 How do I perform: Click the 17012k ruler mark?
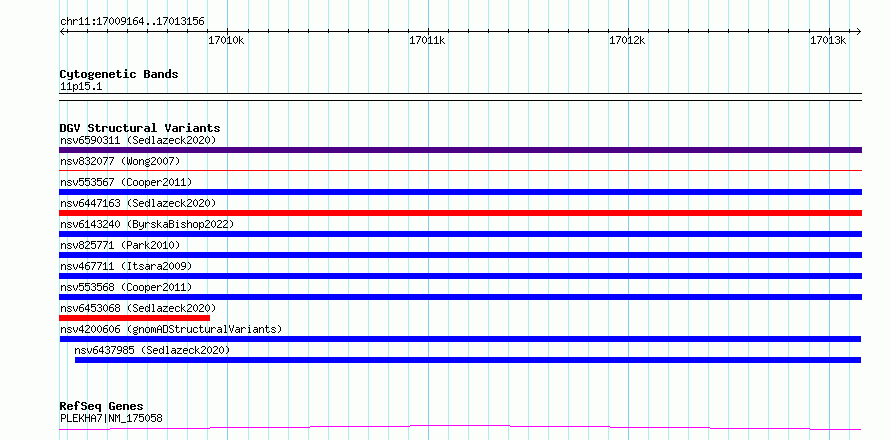click(x=627, y=40)
